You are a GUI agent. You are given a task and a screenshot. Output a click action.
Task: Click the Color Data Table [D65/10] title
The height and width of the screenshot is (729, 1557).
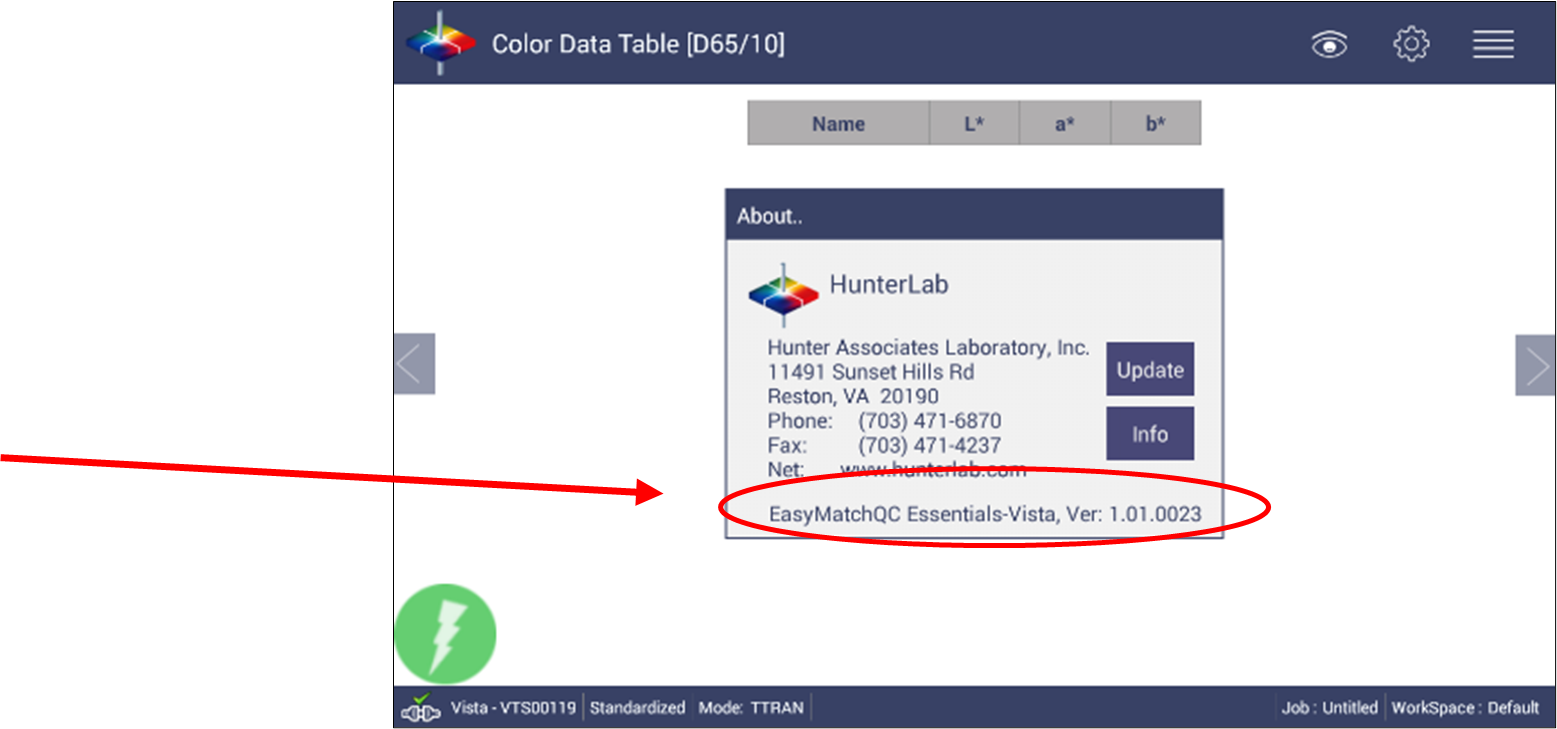pyautogui.click(x=638, y=44)
